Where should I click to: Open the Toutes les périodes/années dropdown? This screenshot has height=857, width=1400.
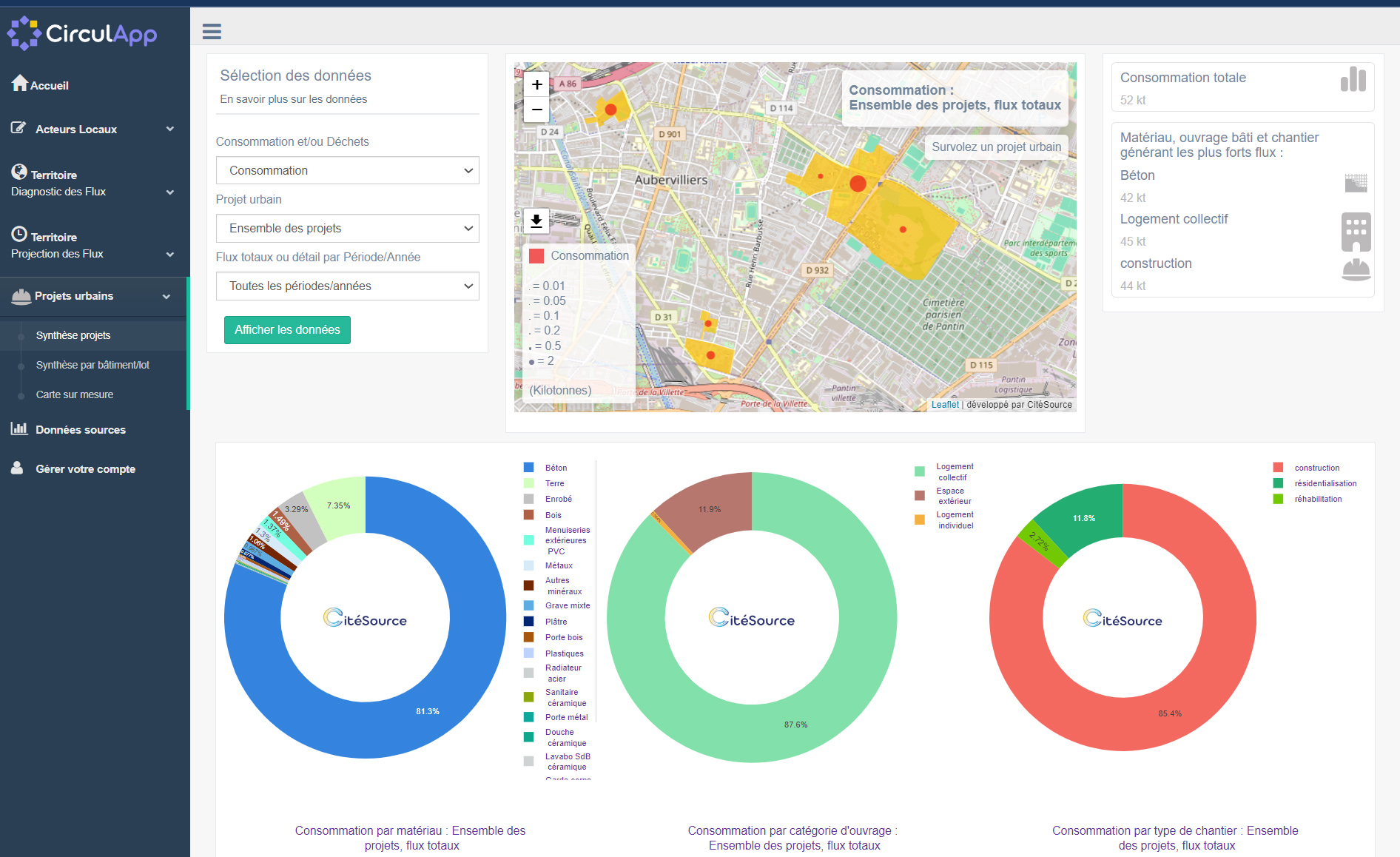(347, 286)
